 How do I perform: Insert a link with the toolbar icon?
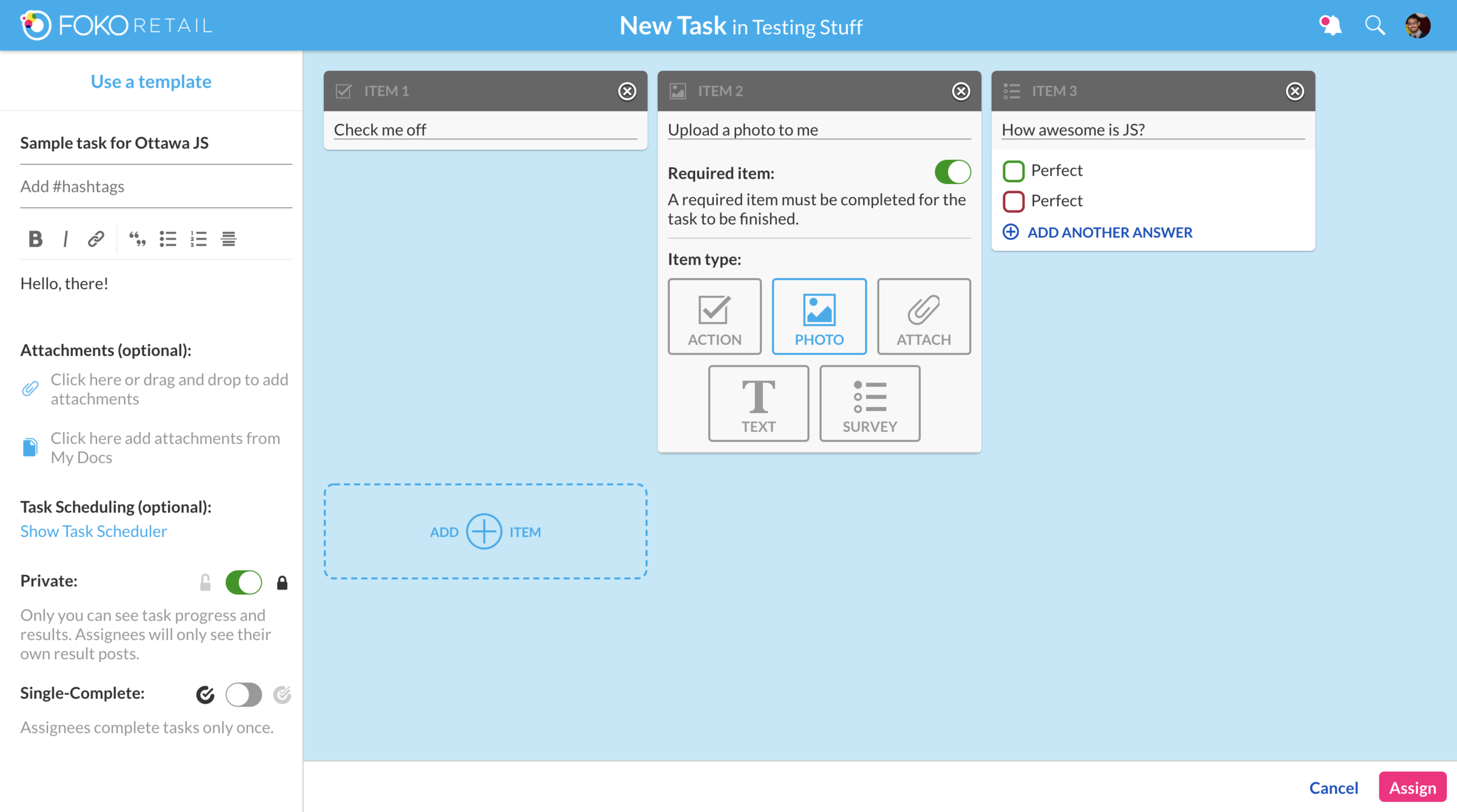(x=96, y=239)
